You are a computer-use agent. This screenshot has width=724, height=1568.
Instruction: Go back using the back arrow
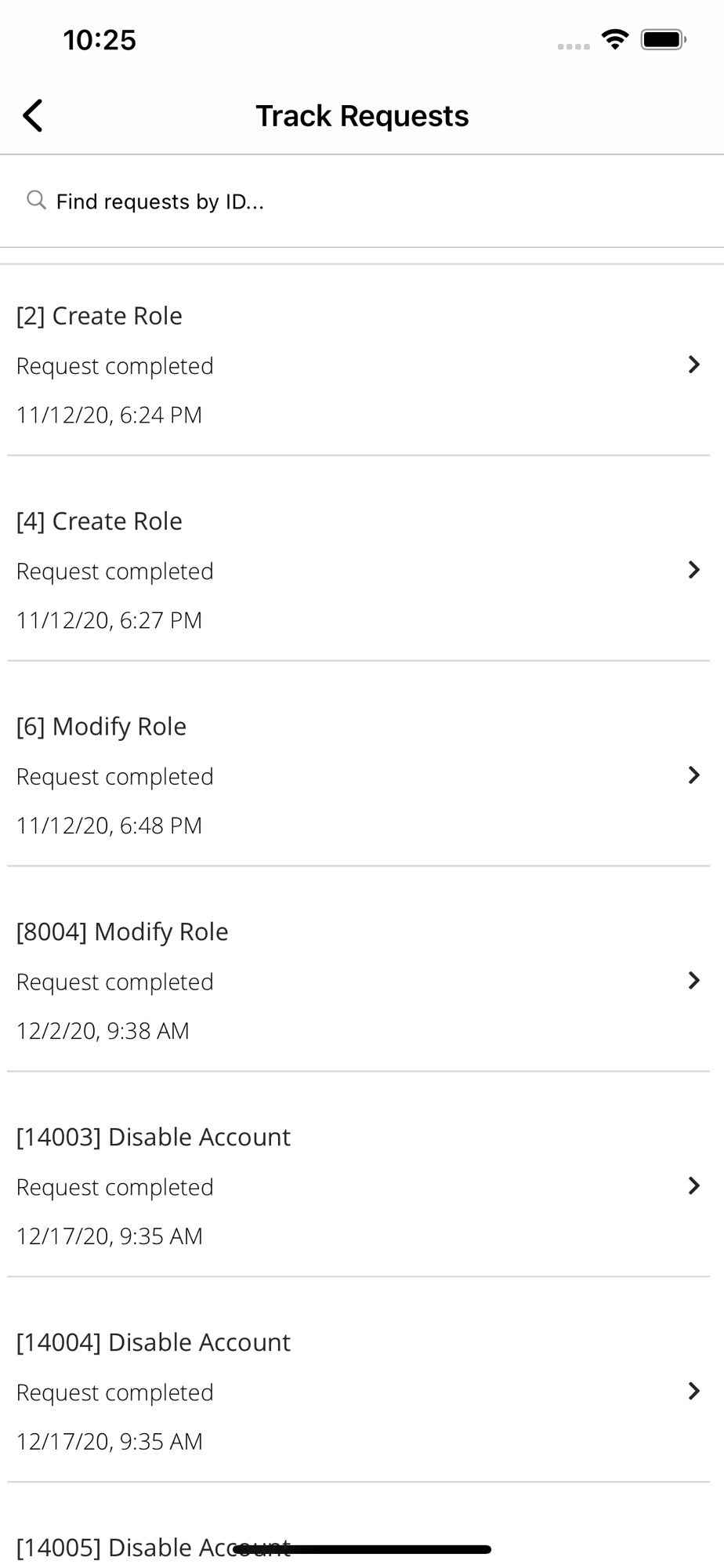(33, 115)
